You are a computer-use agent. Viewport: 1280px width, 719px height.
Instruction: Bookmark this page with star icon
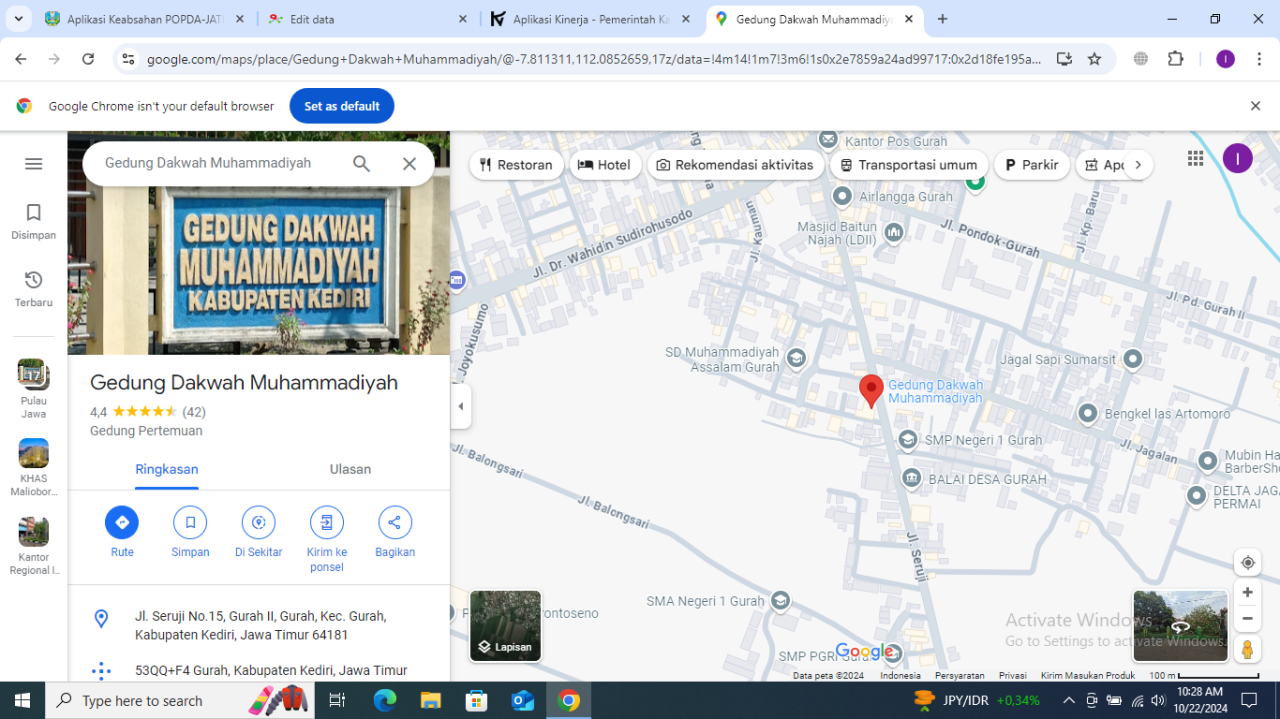click(1094, 59)
